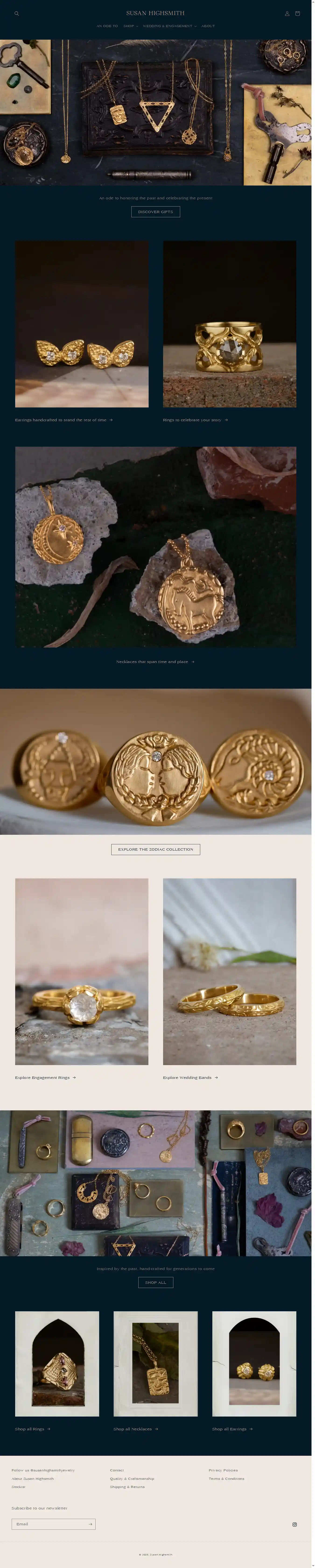Image resolution: width=315 pixels, height=1568 pixels.
Task: Click EXPLORE THE ZODIAC COLLECTION button
Action: [x=156, y=849]
